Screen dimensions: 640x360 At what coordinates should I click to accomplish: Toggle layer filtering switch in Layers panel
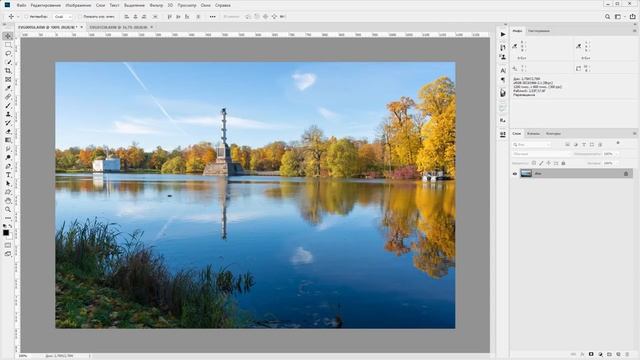[618, 143]
